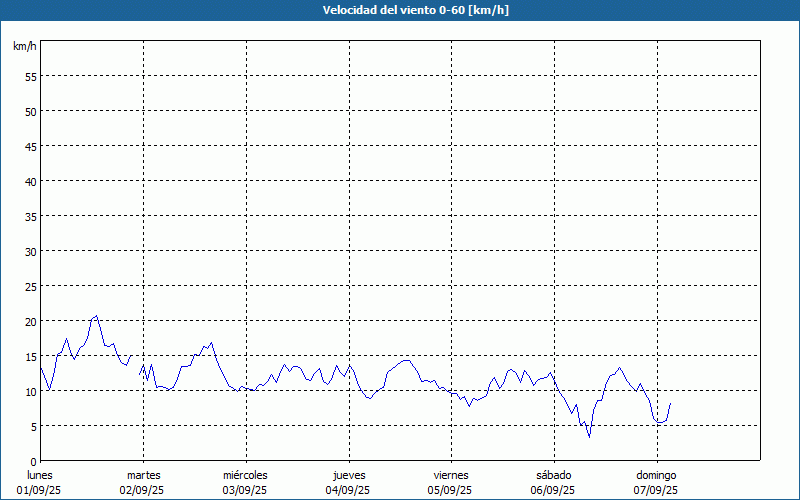Select the 55 y-axis value
The image size is (800, 500).
[31, 77]
